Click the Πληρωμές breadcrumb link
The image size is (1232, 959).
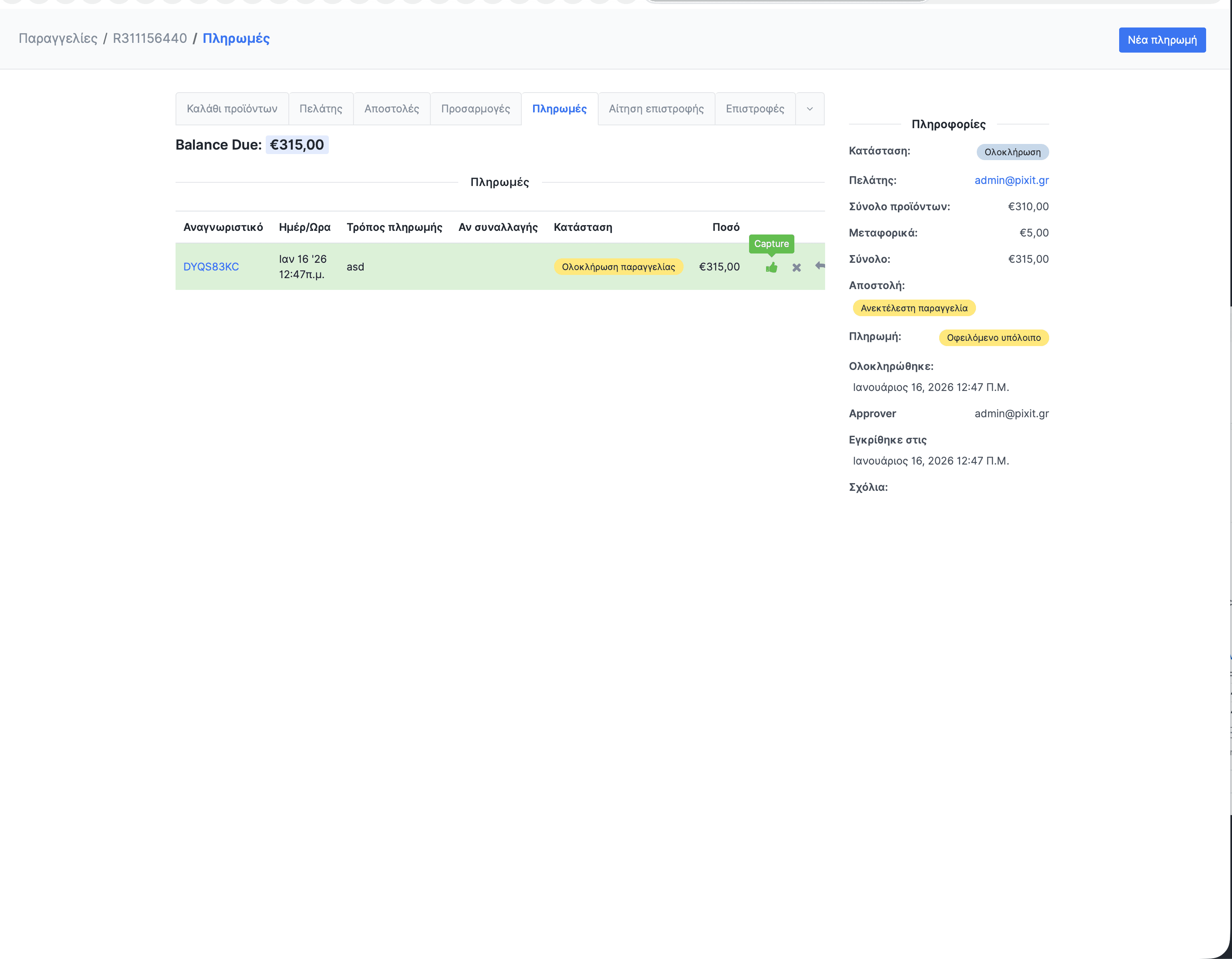click(x=236, y=38)
